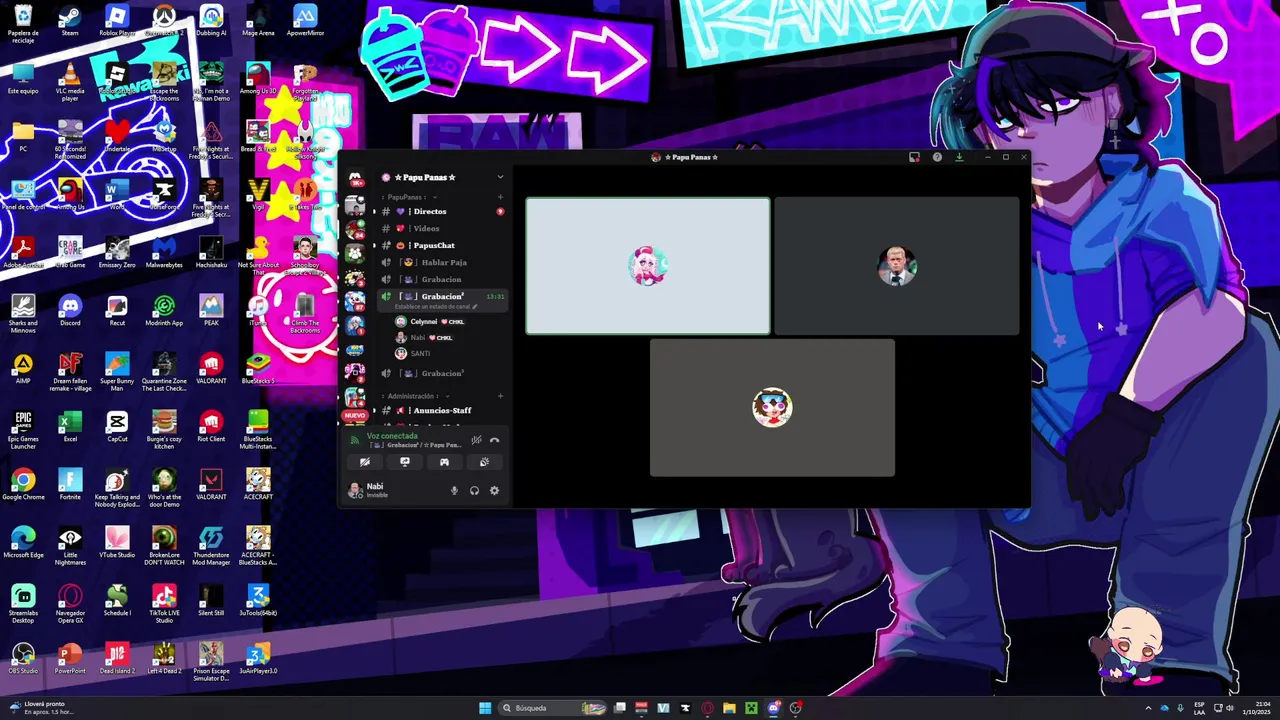
Task: Click the 'Voz conectada' connection status
Action: point(392,436)
